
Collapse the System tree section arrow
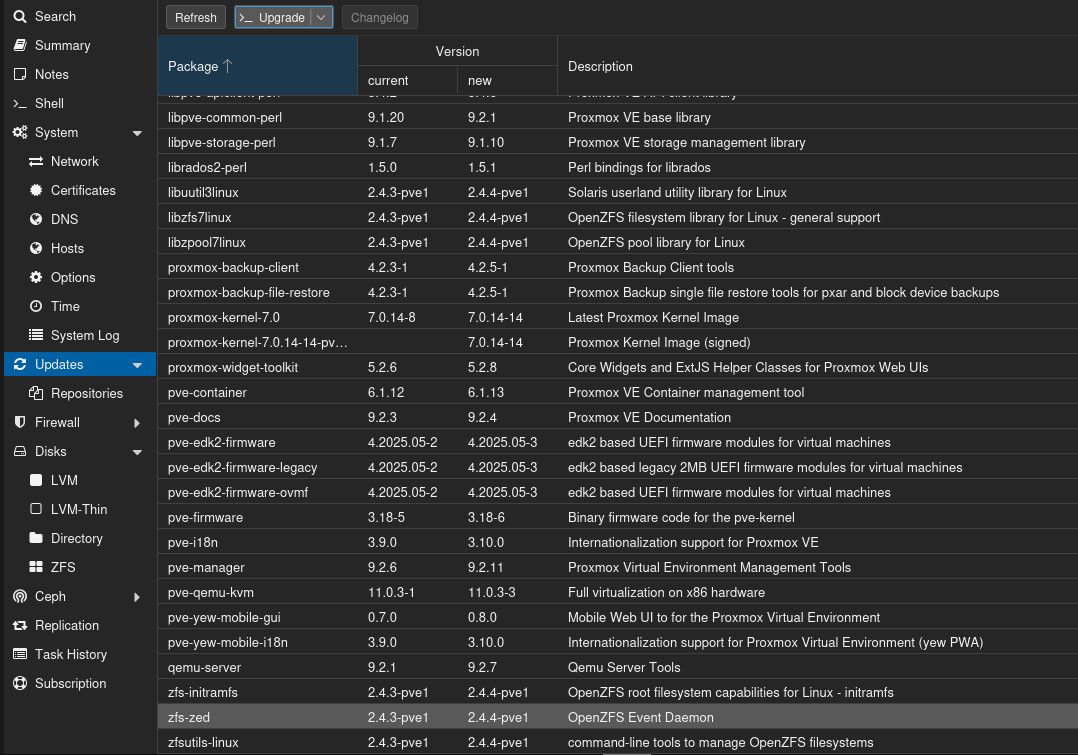click(138, 133)
